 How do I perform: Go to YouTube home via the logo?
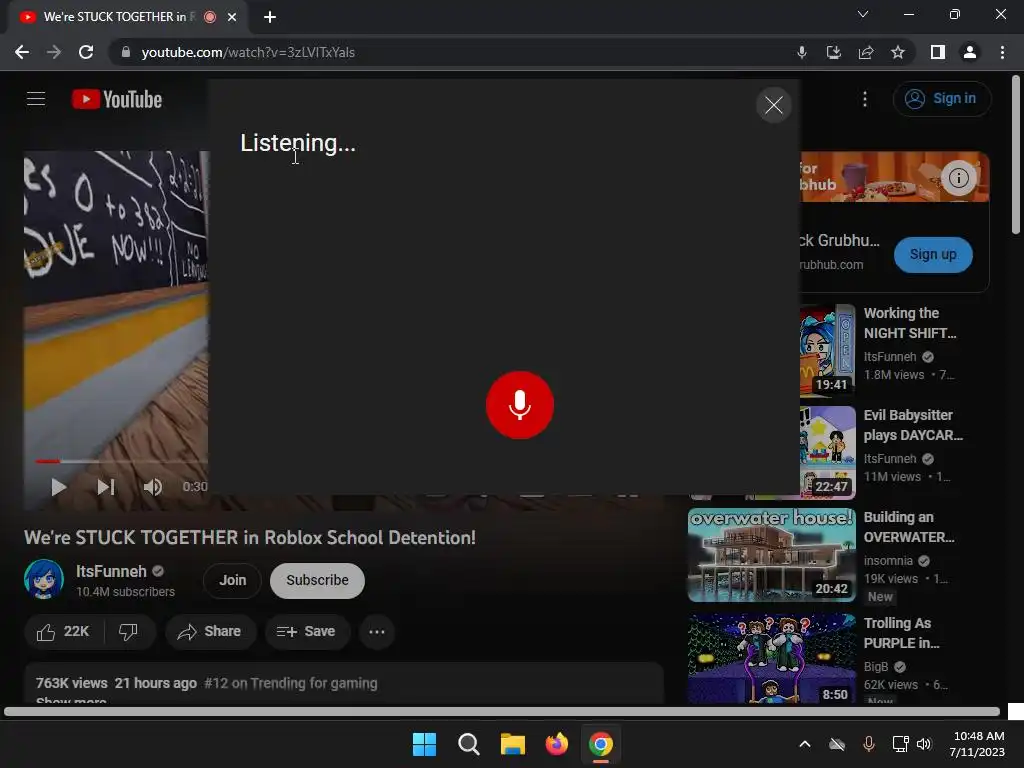coord(117,99)
